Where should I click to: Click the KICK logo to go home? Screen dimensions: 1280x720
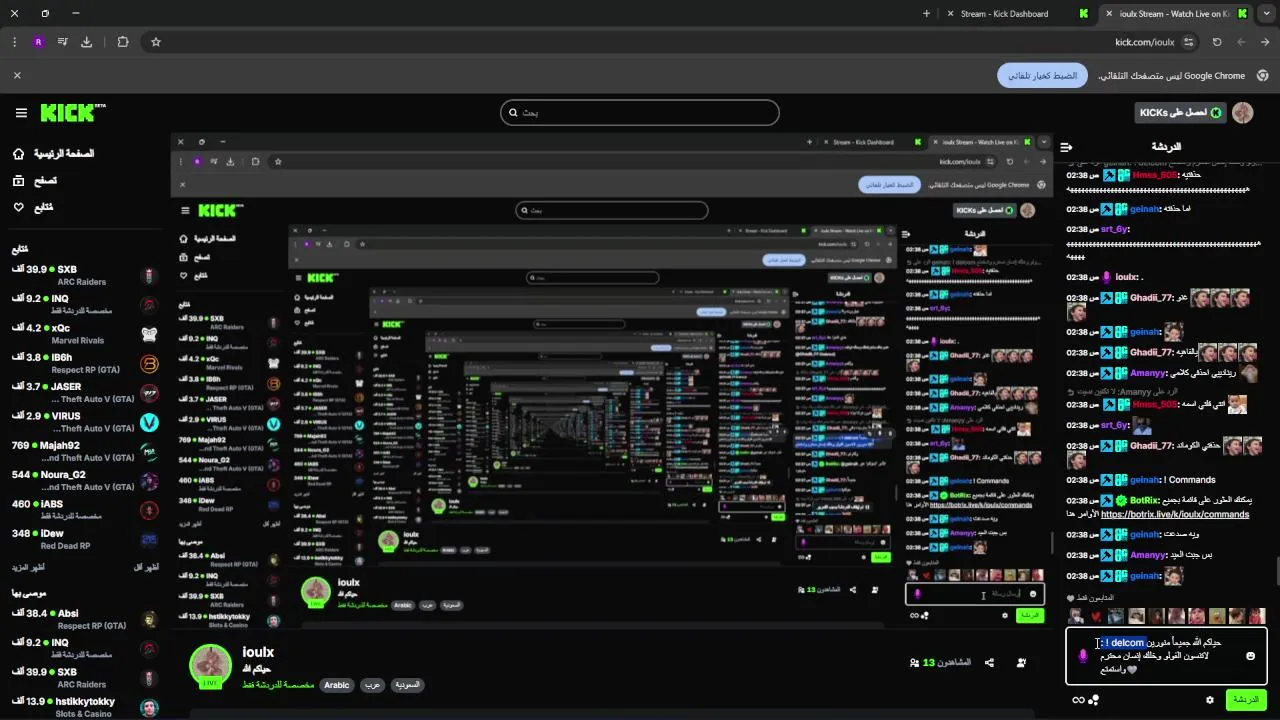73,113
